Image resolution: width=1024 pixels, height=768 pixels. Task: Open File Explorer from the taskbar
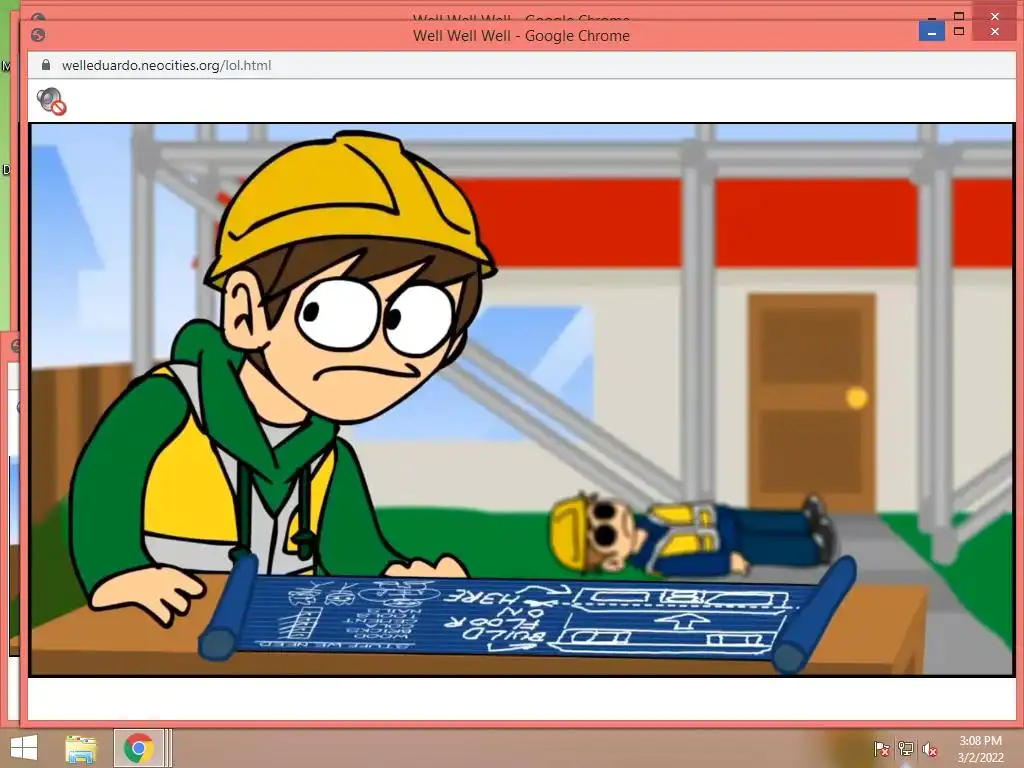(81, 748)
